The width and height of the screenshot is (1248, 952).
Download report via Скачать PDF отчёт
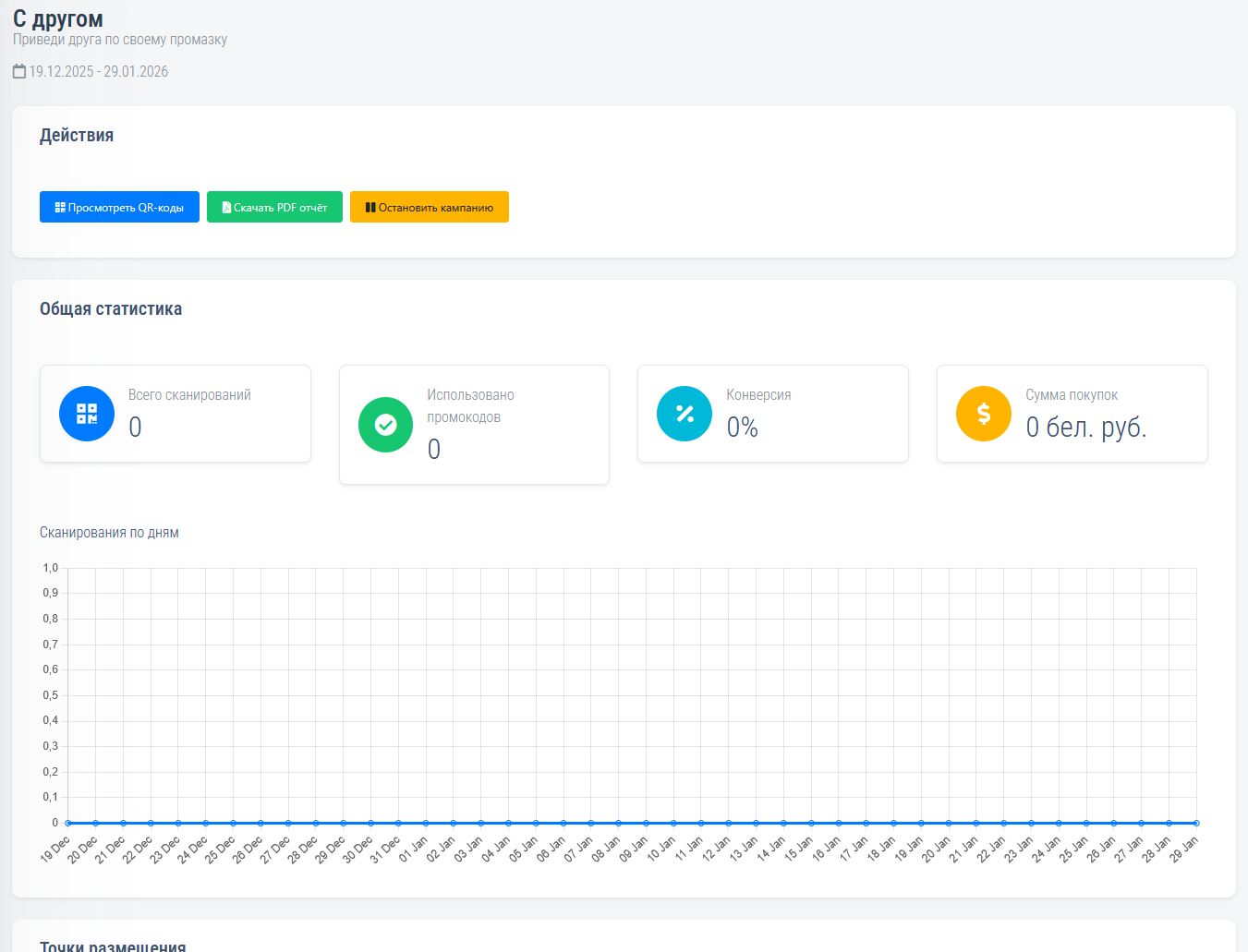(274, 207)
